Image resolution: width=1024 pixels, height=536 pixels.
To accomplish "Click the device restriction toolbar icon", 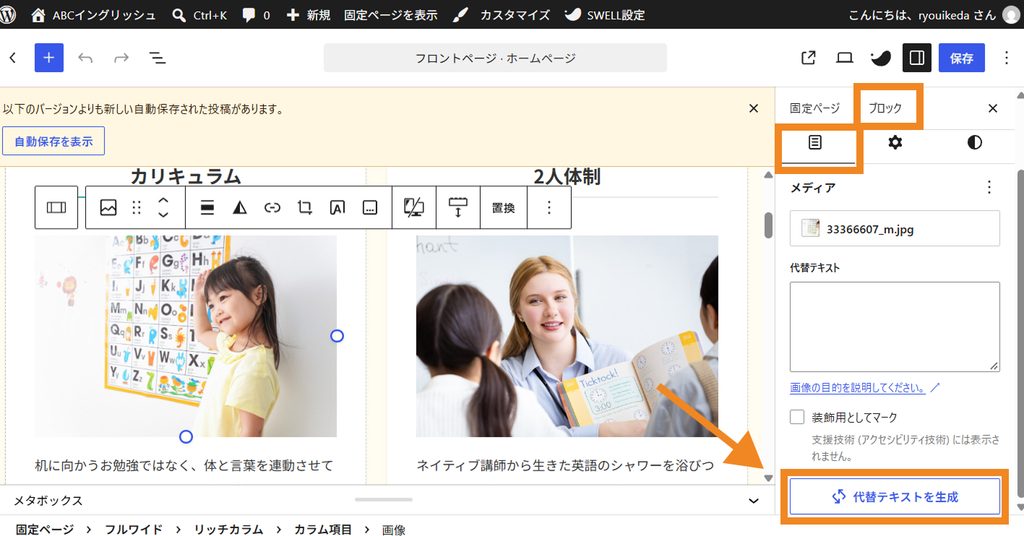I will point(414,208).
